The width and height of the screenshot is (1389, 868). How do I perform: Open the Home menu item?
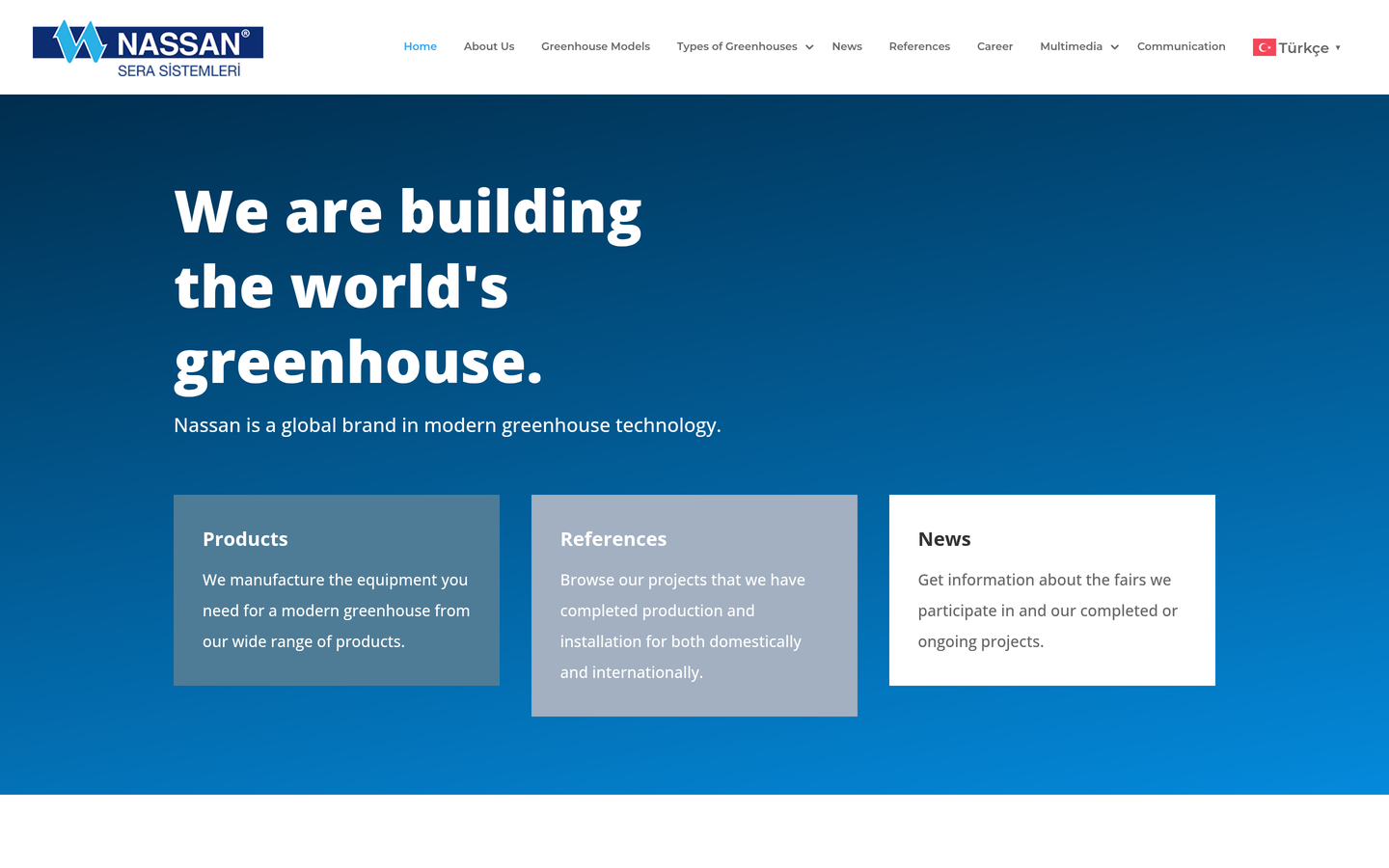(420, 46)
